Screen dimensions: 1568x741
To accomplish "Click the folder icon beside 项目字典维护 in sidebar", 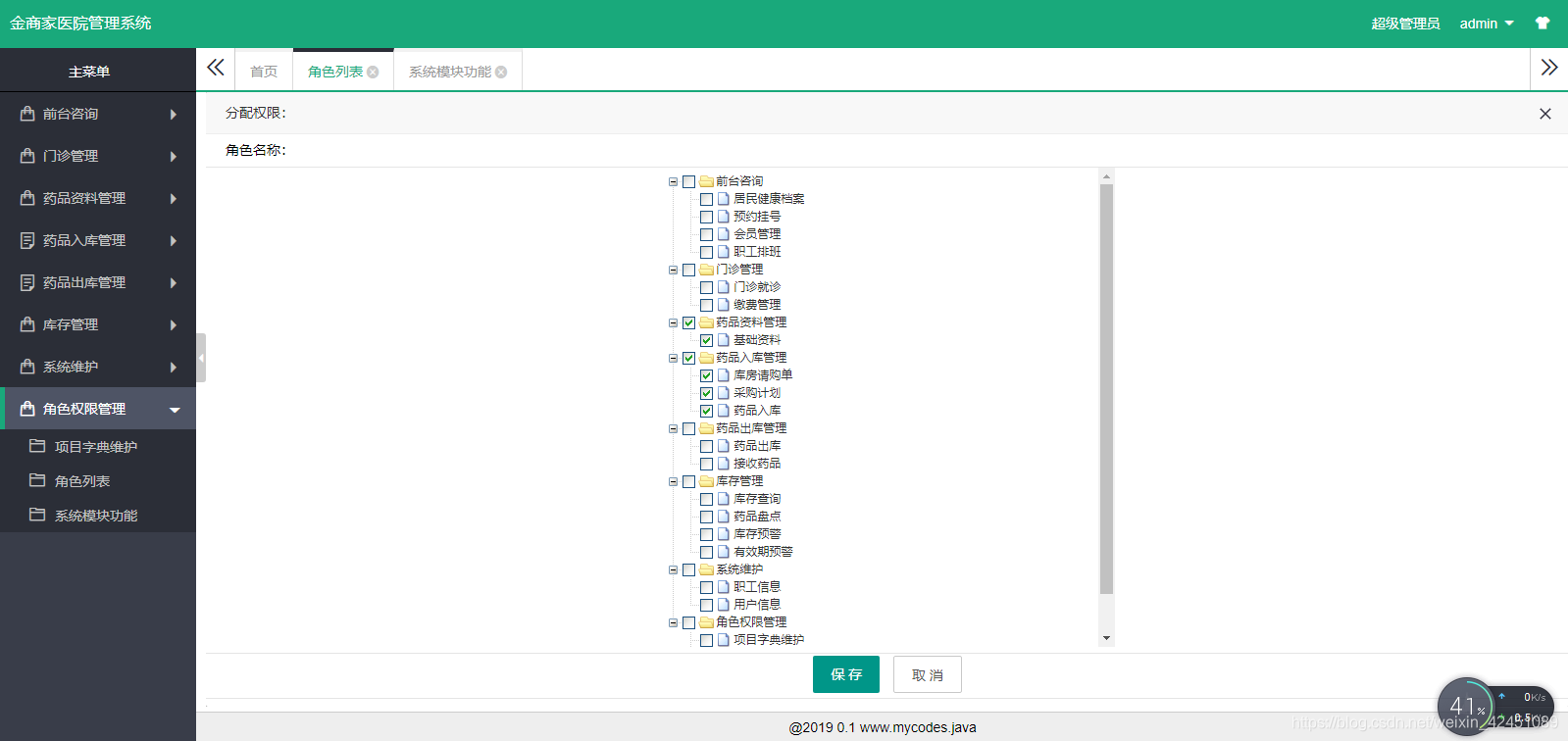I will (37, 446).
